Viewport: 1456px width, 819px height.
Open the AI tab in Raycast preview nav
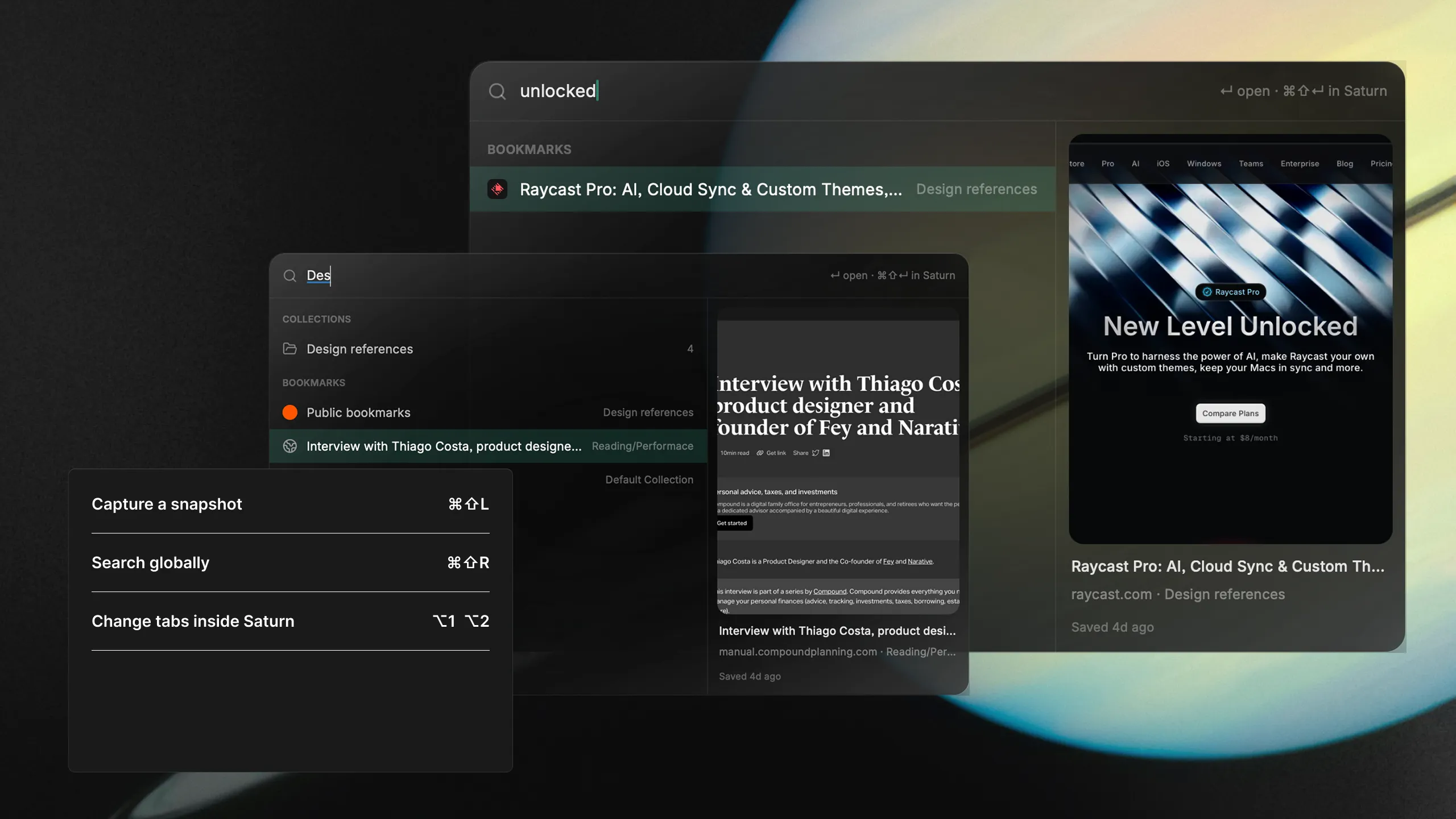click(1135, 164)
